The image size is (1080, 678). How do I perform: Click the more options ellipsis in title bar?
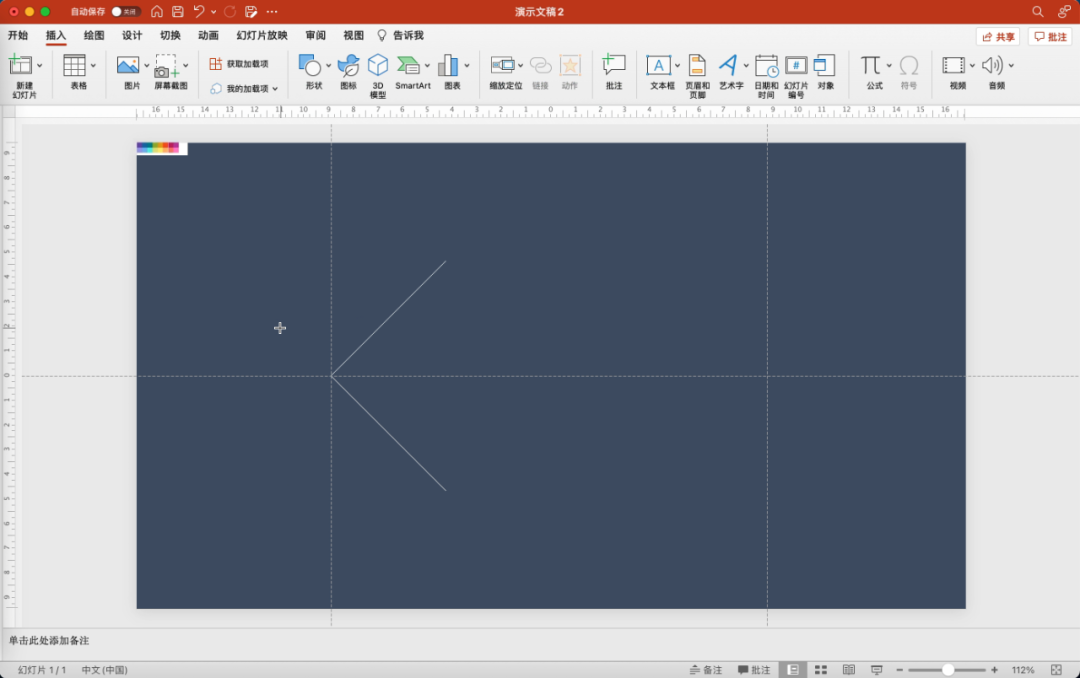272,12
